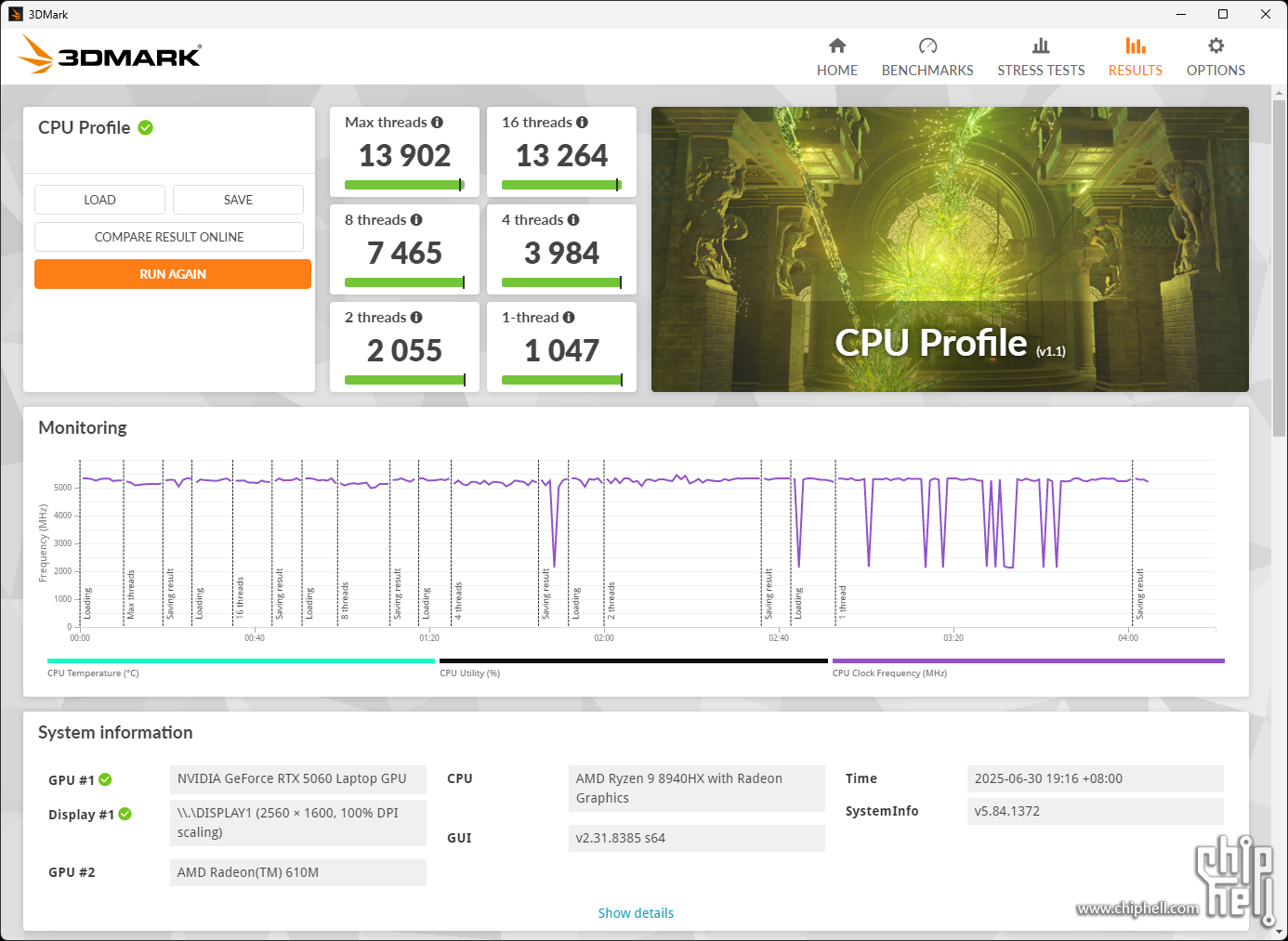Image resolution: width=1288 pixels, height=941 pixels.
Task: Click the 2 threads score bar
Action: [x=404, y=380]
